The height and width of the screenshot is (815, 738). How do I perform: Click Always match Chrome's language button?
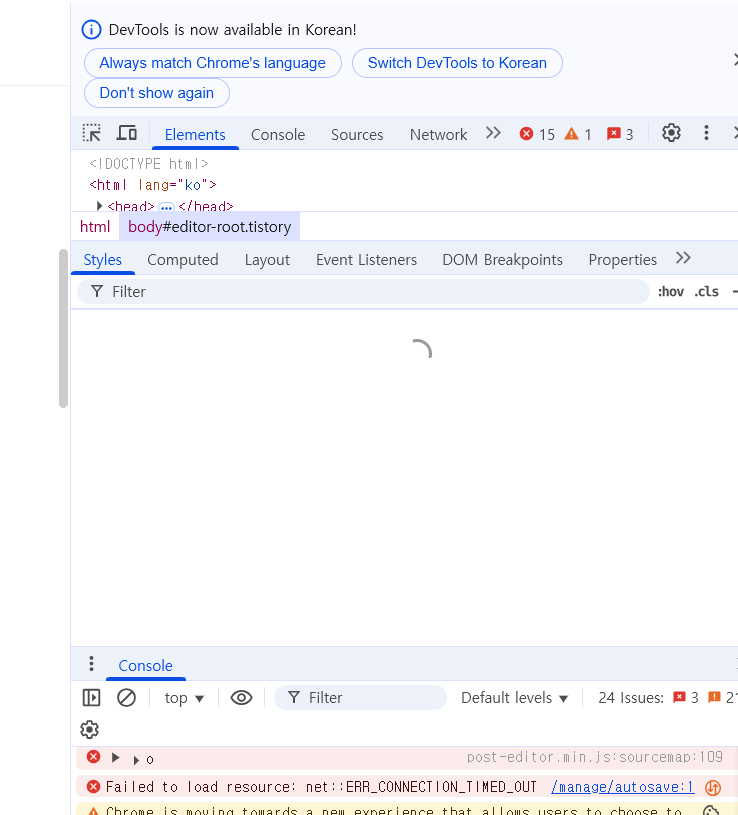click(x=213, y=63)
